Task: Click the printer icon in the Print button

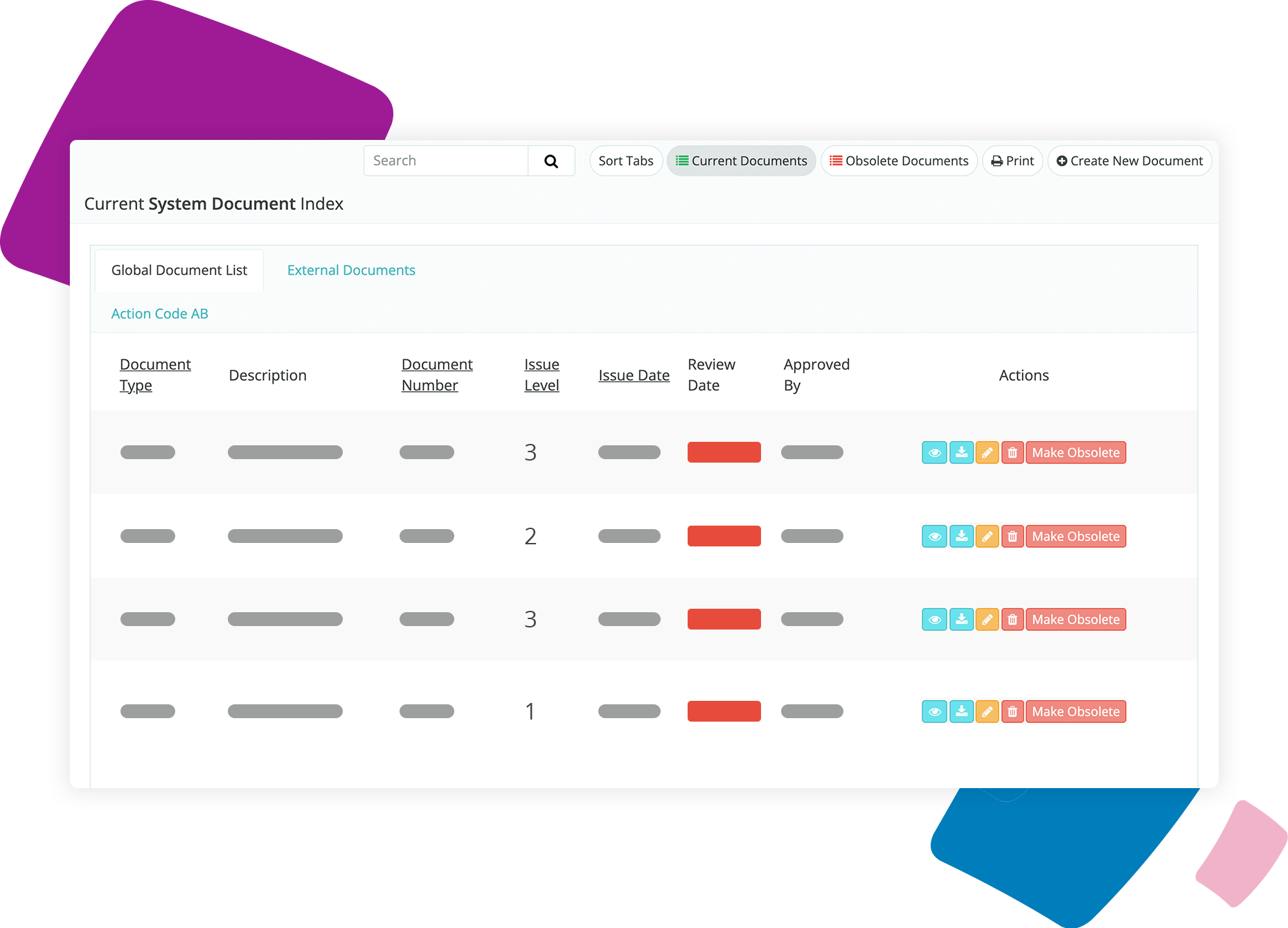Action: pyautogui.click(x=996, y=160)
